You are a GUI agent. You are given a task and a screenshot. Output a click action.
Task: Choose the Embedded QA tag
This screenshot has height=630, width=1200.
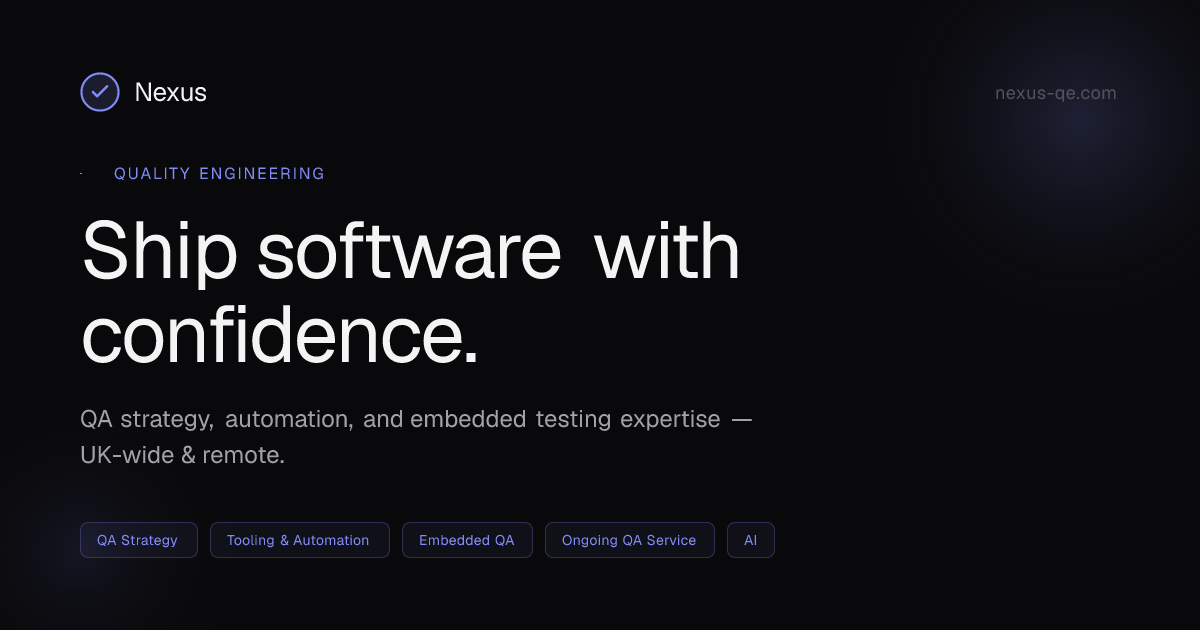tap(467, 540)
